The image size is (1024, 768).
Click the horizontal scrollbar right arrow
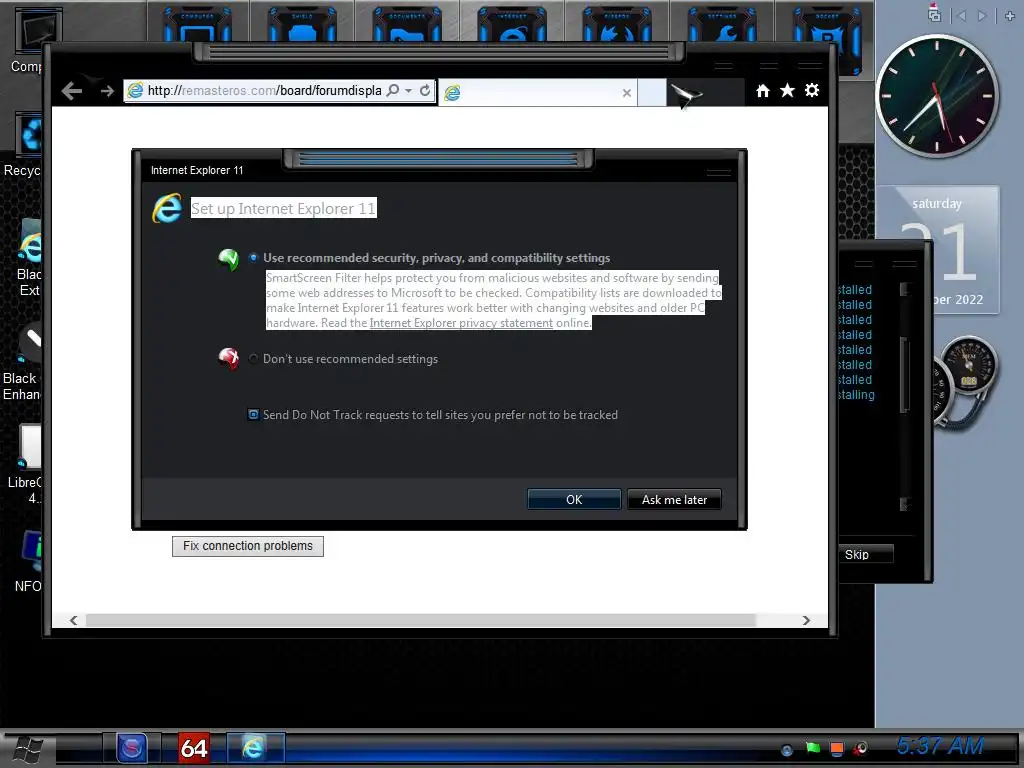806,620
